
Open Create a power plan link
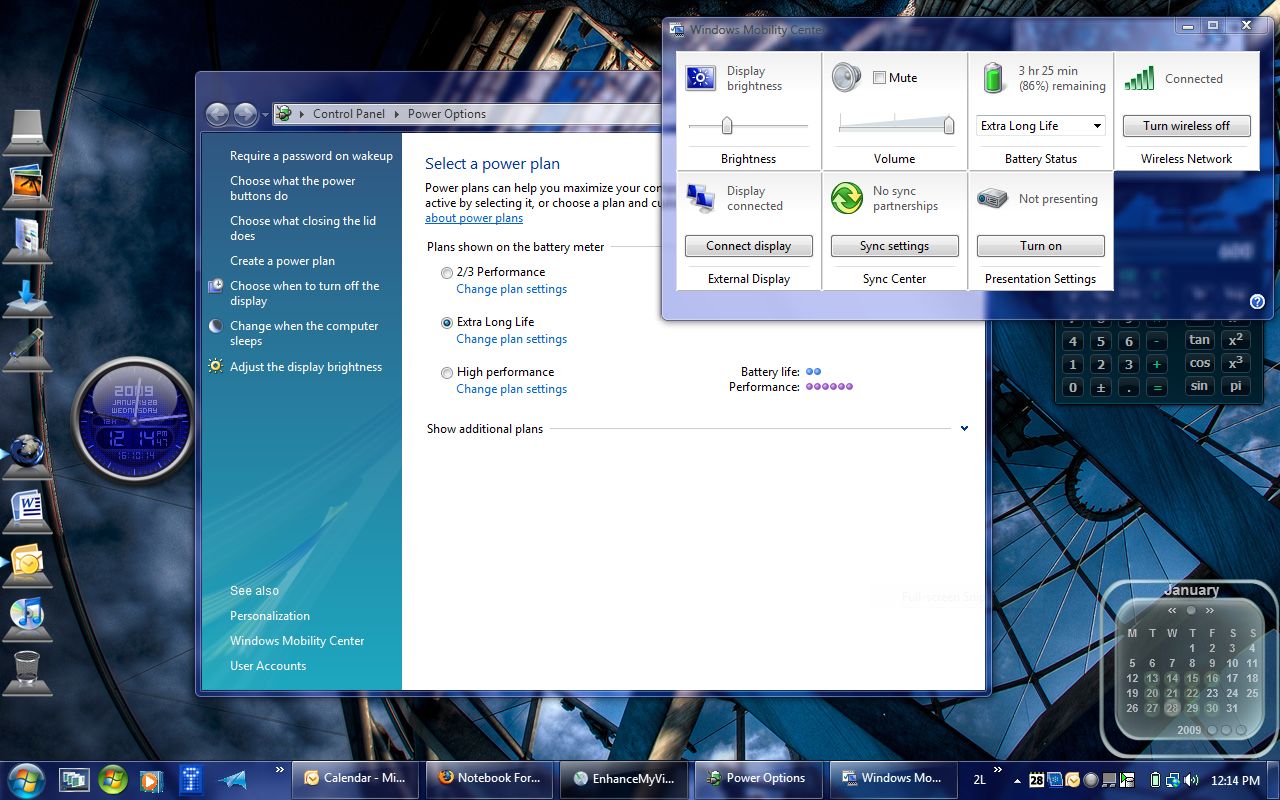[x=282, y=261]
